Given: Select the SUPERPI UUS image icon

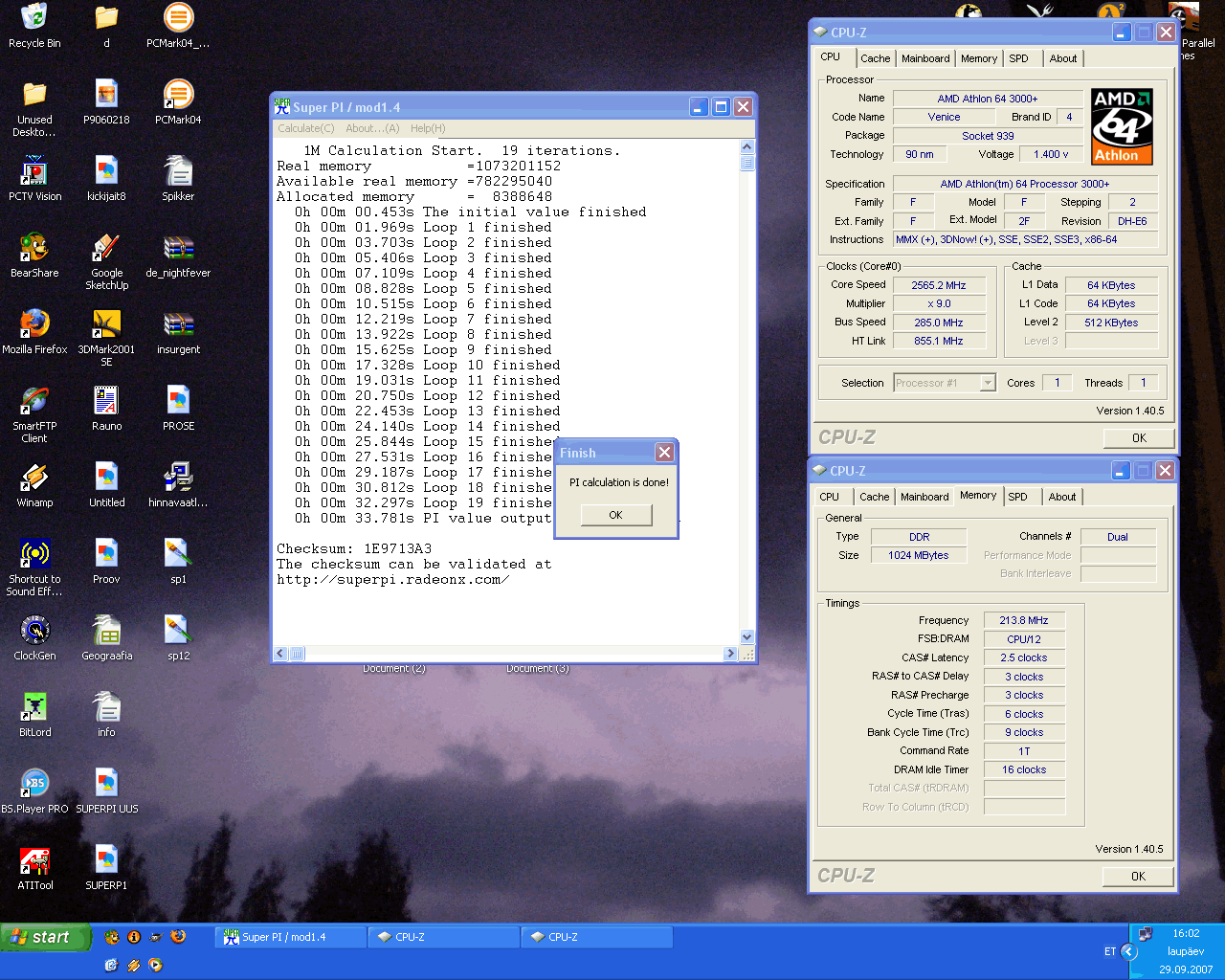Looking at the screenshot, I should [106, 791].
